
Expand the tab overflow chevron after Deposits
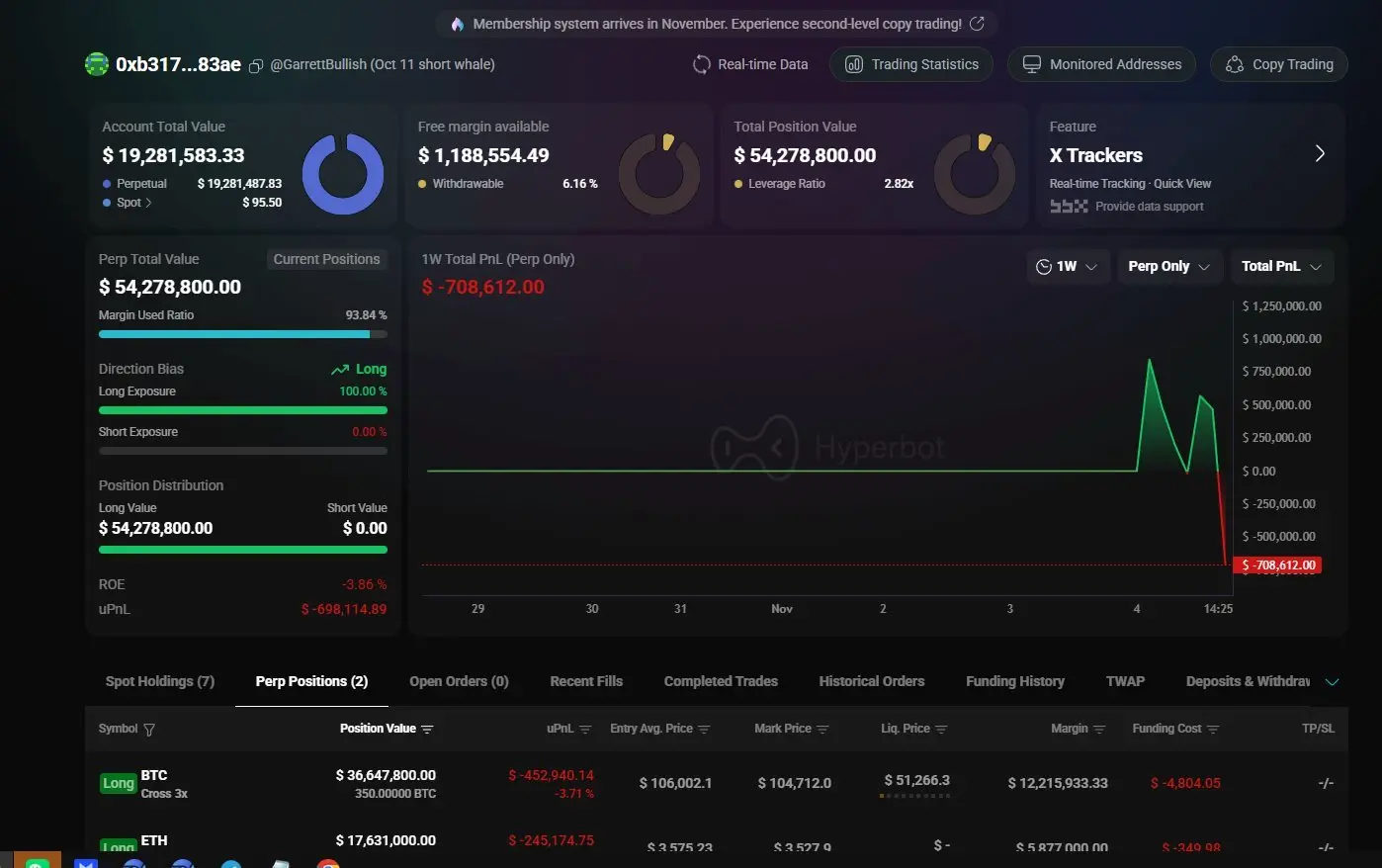coord(1332,682)
